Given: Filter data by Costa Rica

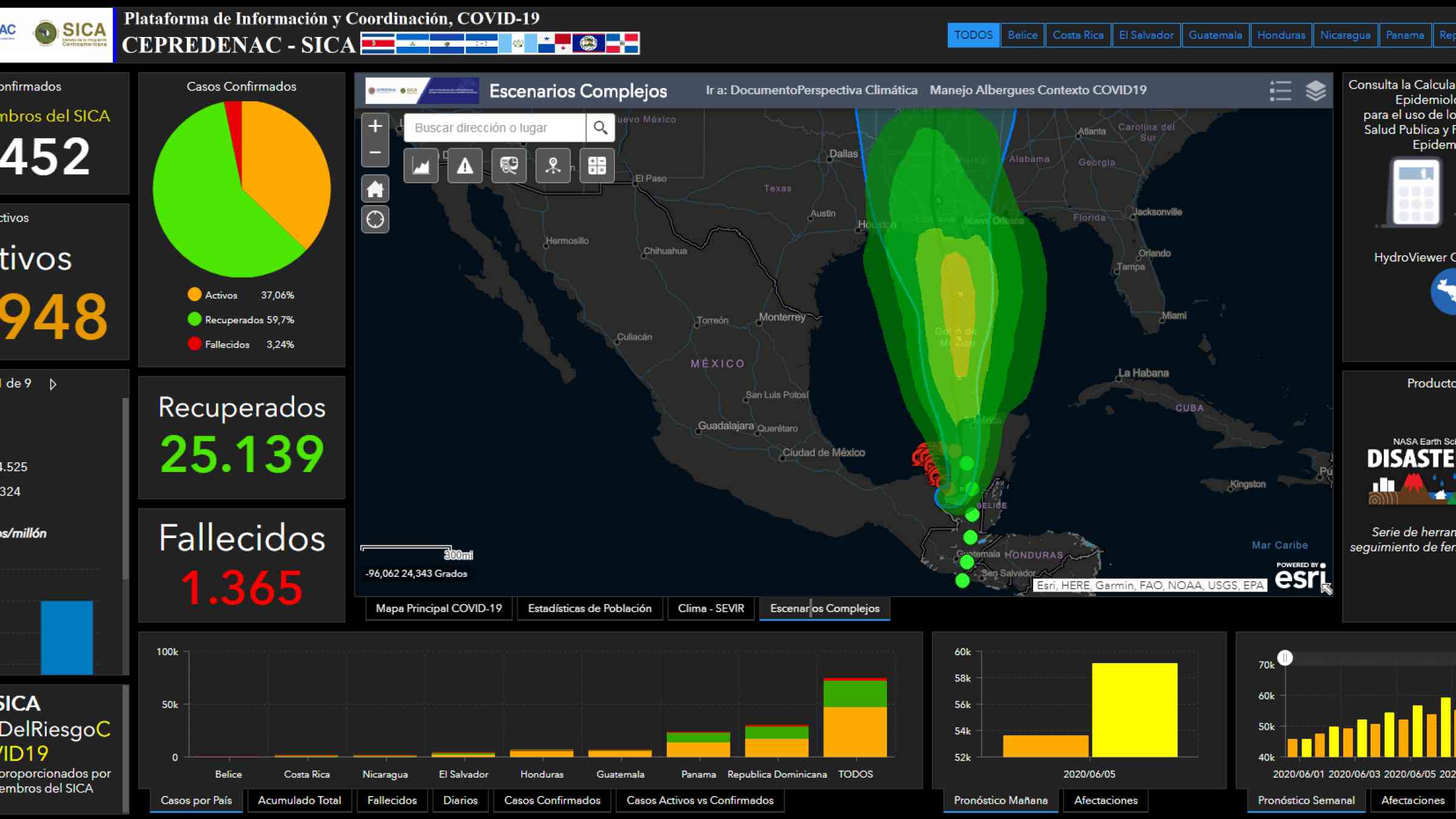Looking at the screenshot, I should (x=1078, y=35).
